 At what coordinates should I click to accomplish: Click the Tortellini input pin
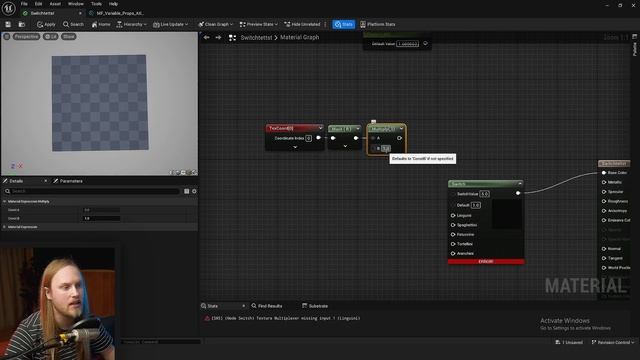point(453,244)
